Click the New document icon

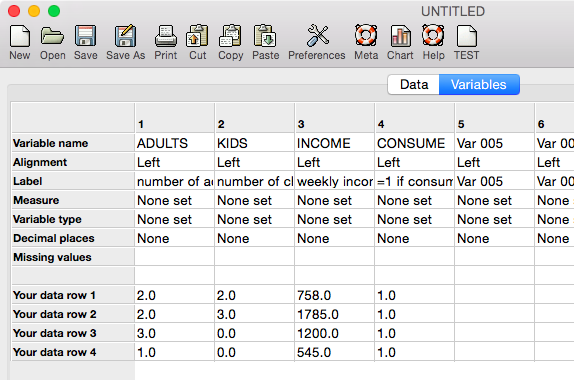point(20,36)
